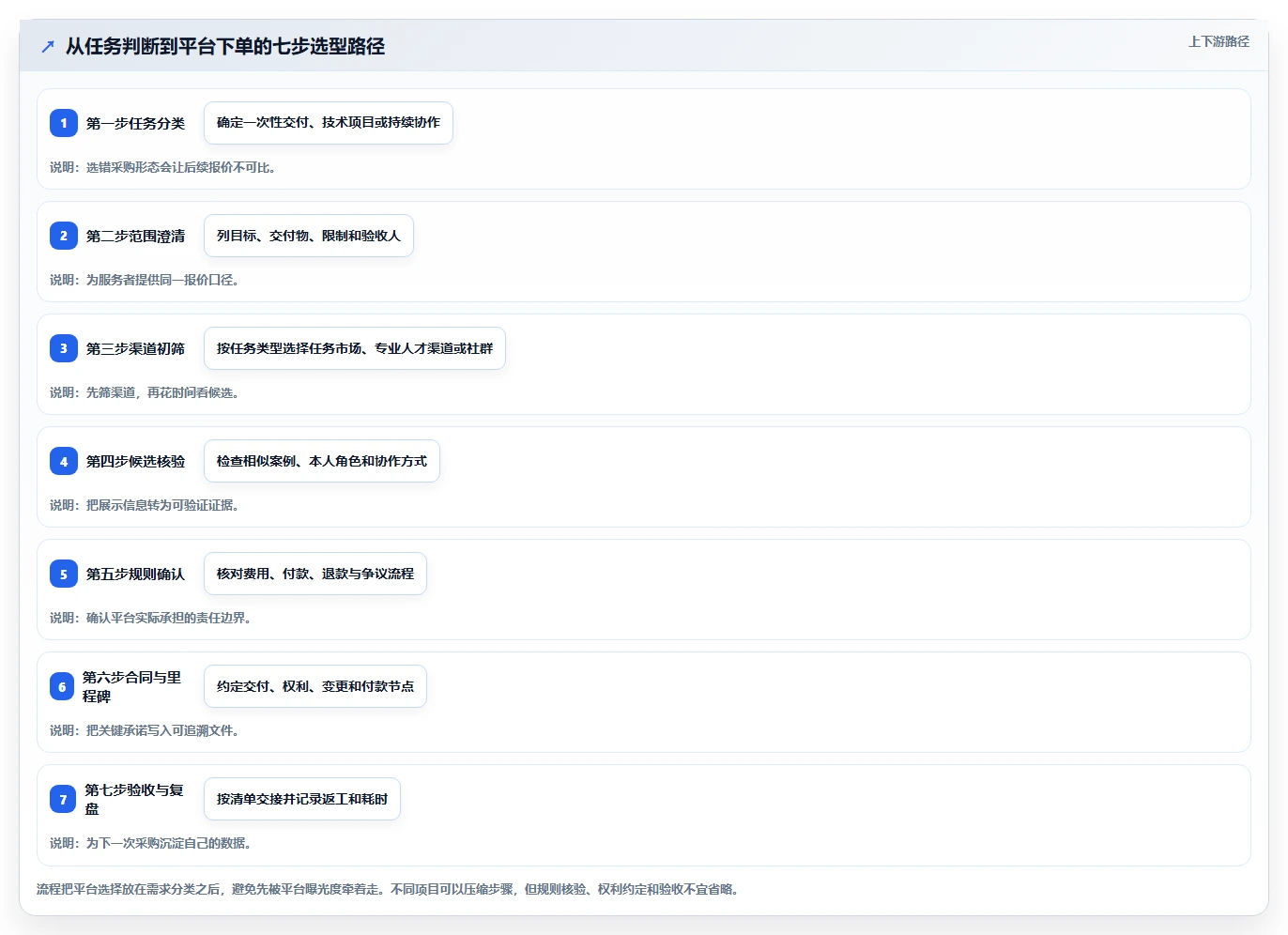The image size is (1288, 935).
Task: Click step number badge 7
Action: click(x=63, y=799)
